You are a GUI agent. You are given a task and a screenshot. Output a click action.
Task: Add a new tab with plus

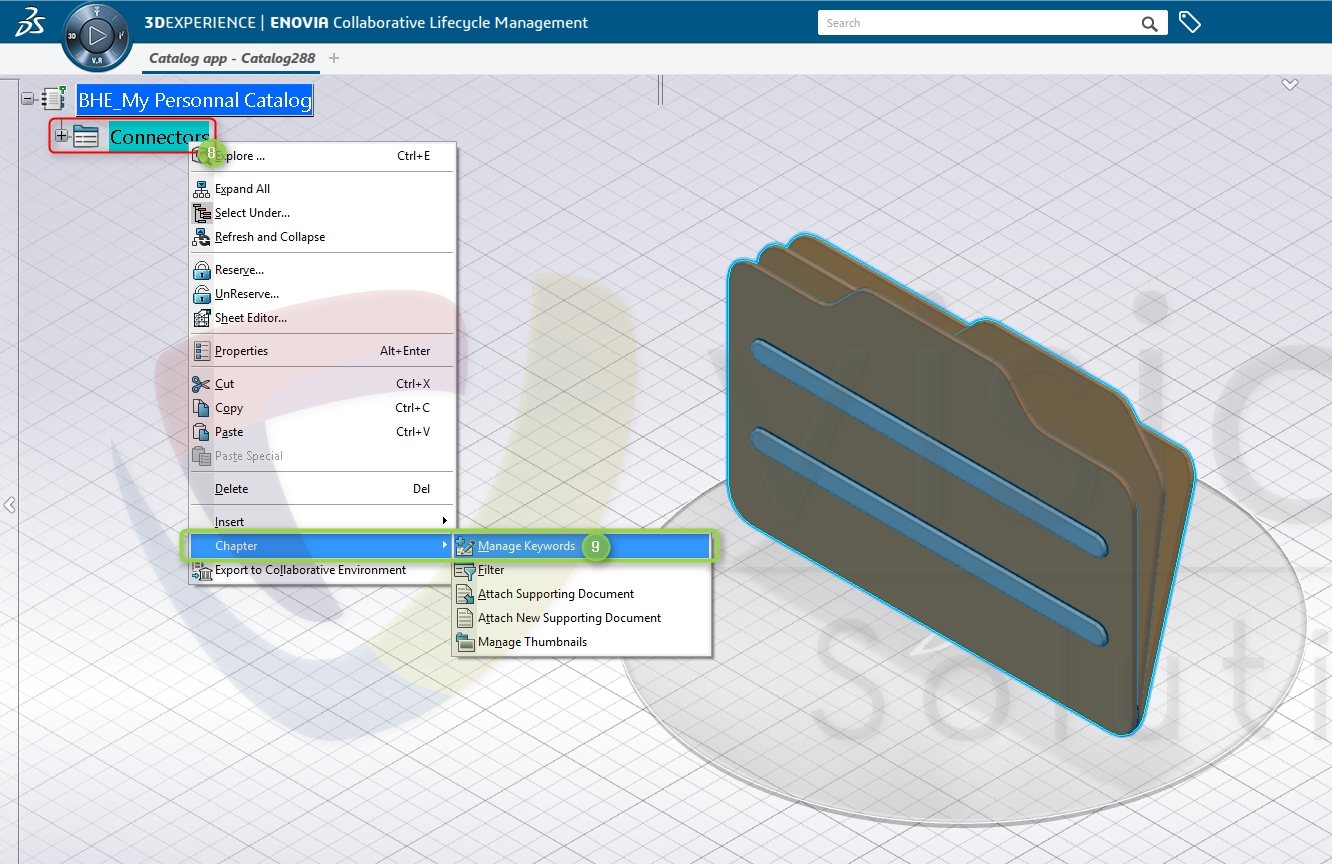[334, 58]
